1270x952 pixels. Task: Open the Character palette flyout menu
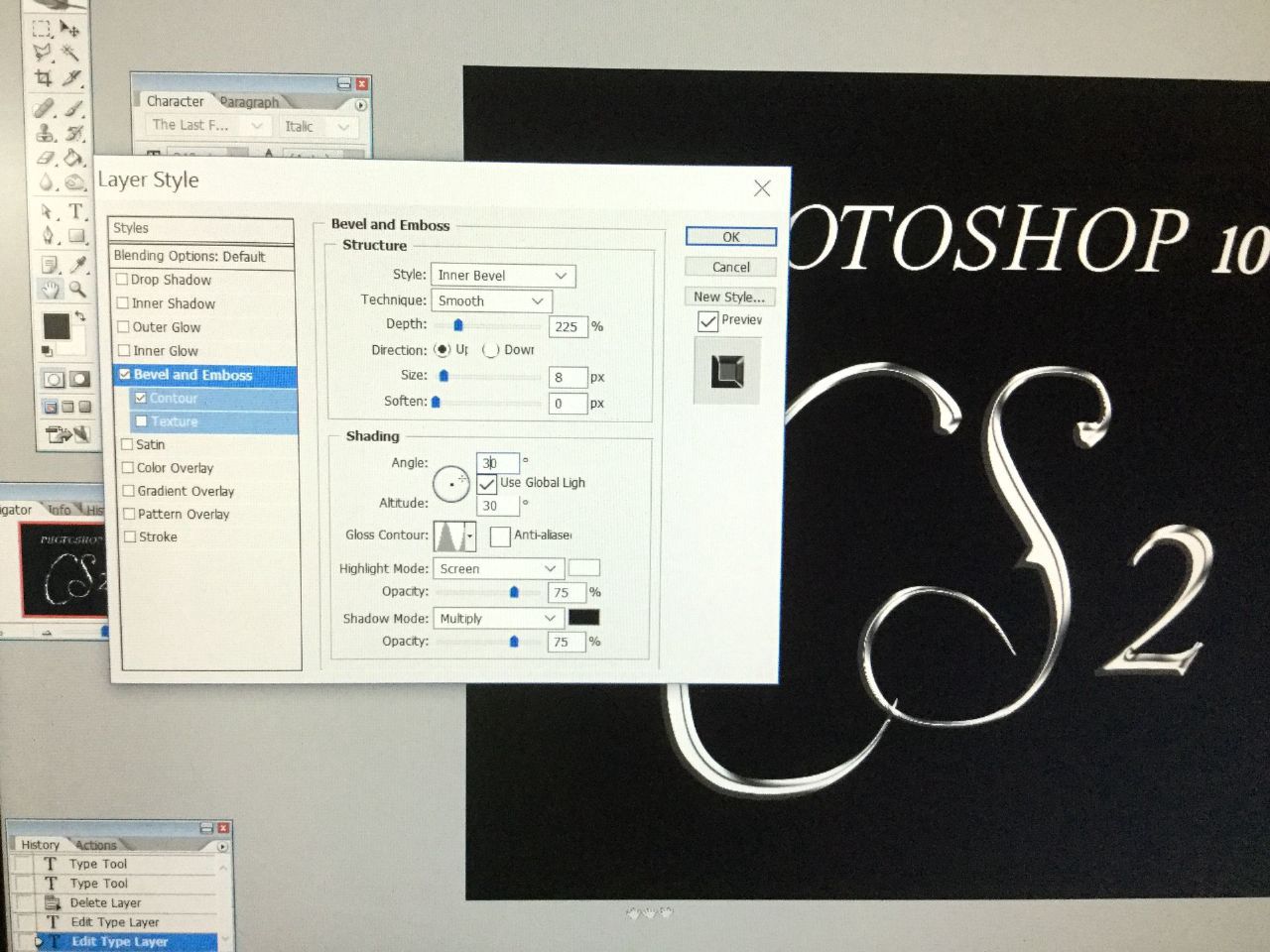point(361,104)
